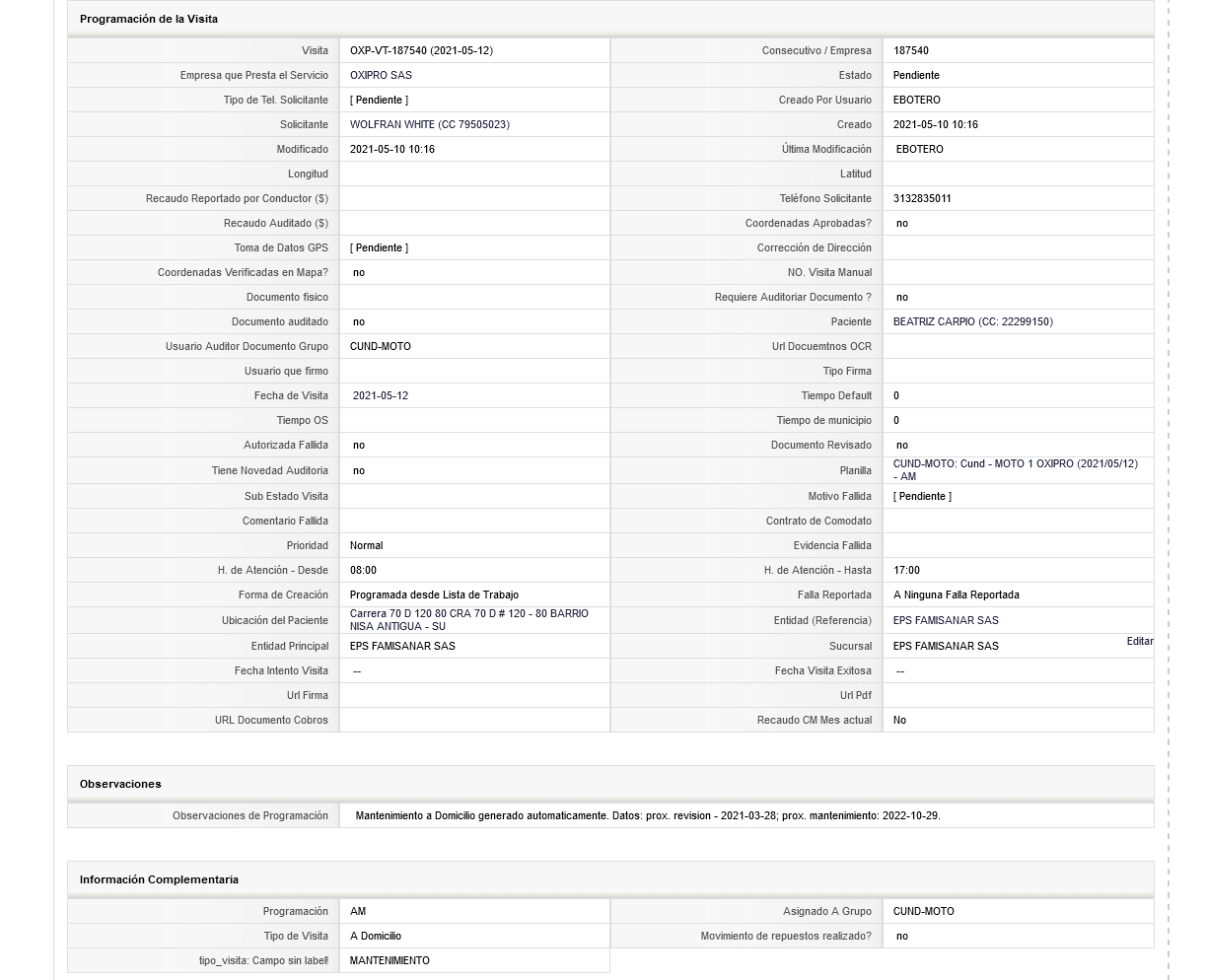Select Consecutivo / Empresa value 187540

pos(911,50)
